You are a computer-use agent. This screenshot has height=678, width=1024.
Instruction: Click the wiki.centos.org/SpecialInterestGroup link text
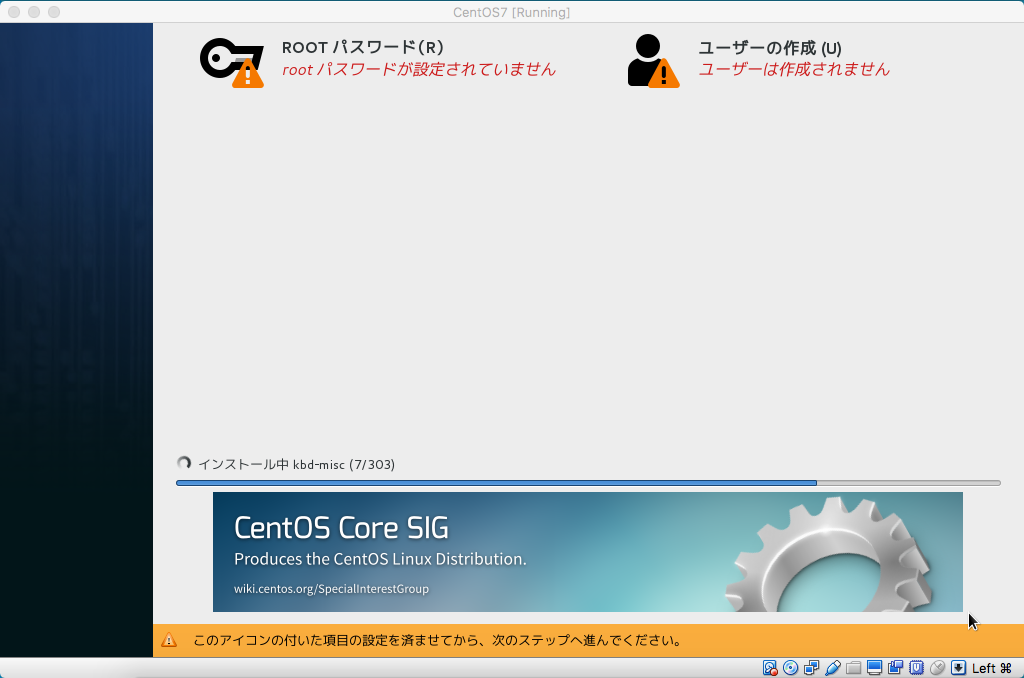coord(331,589)
